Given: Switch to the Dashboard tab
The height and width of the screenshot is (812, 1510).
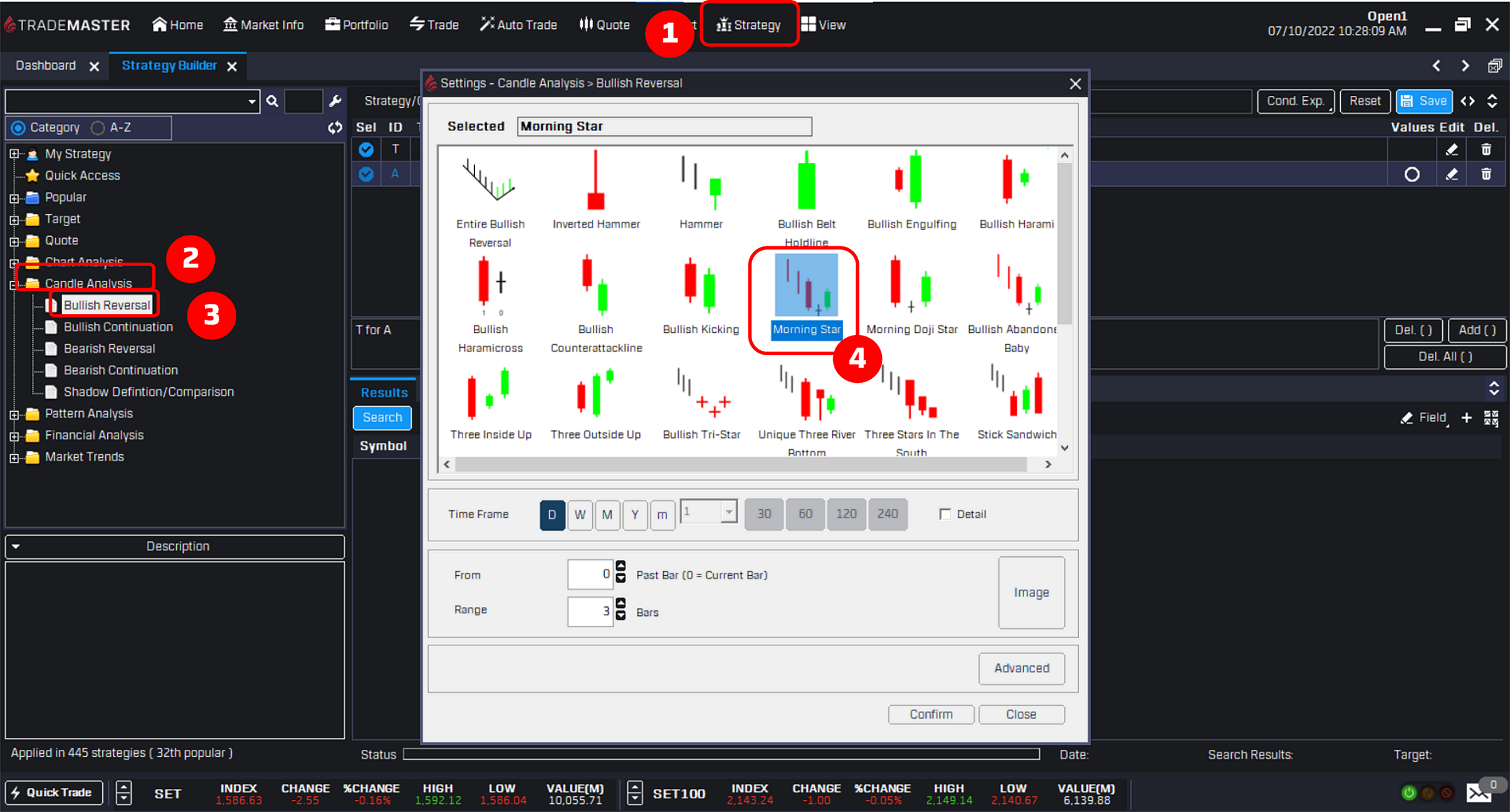Looking at the screenshot, I should (46, 66).
